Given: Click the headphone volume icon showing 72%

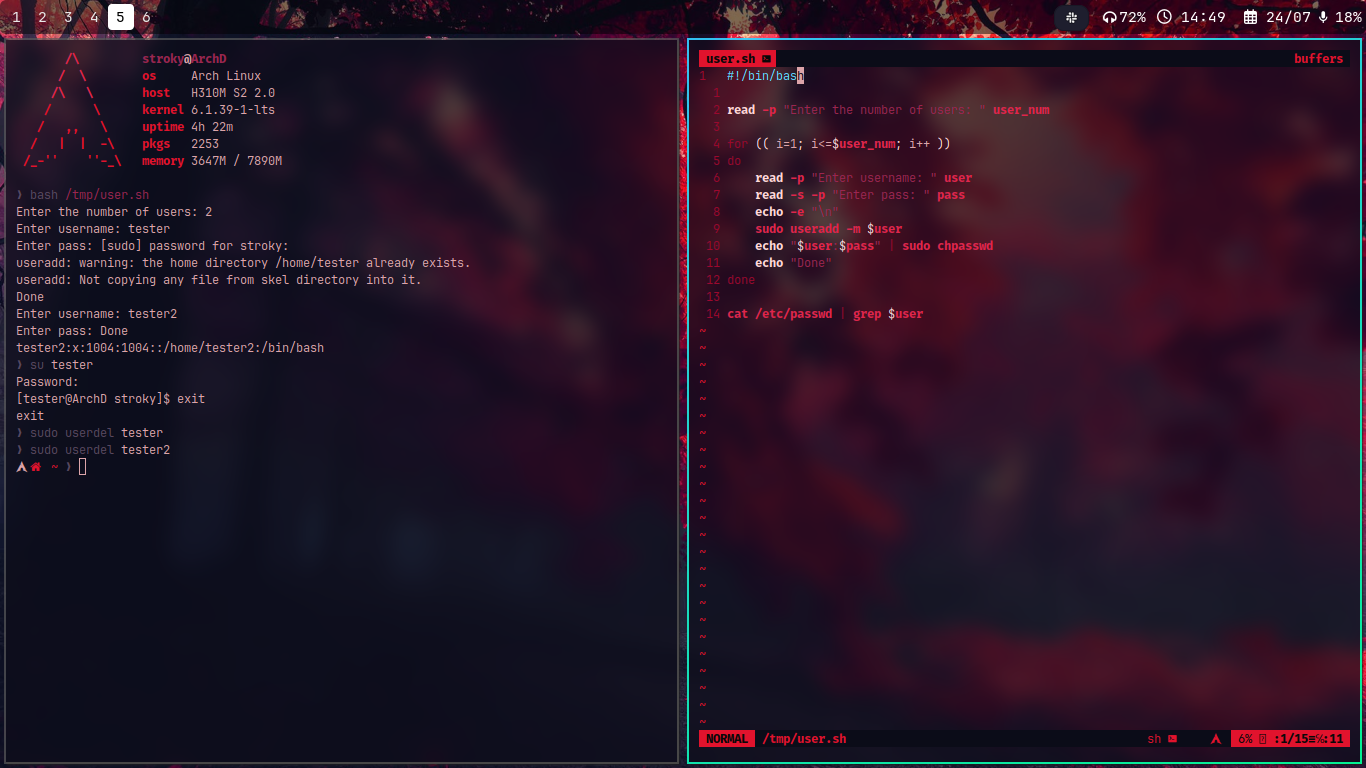Looking at the screenshot, I should [1109, 17].
